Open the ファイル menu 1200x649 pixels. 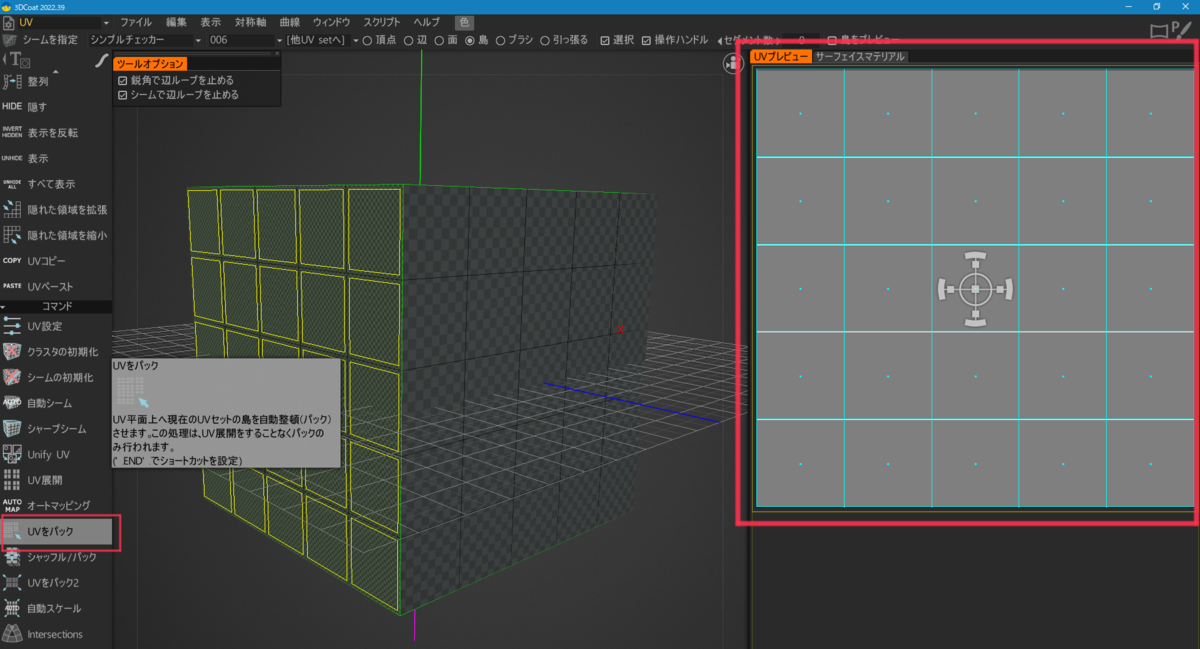click(137, 22)
